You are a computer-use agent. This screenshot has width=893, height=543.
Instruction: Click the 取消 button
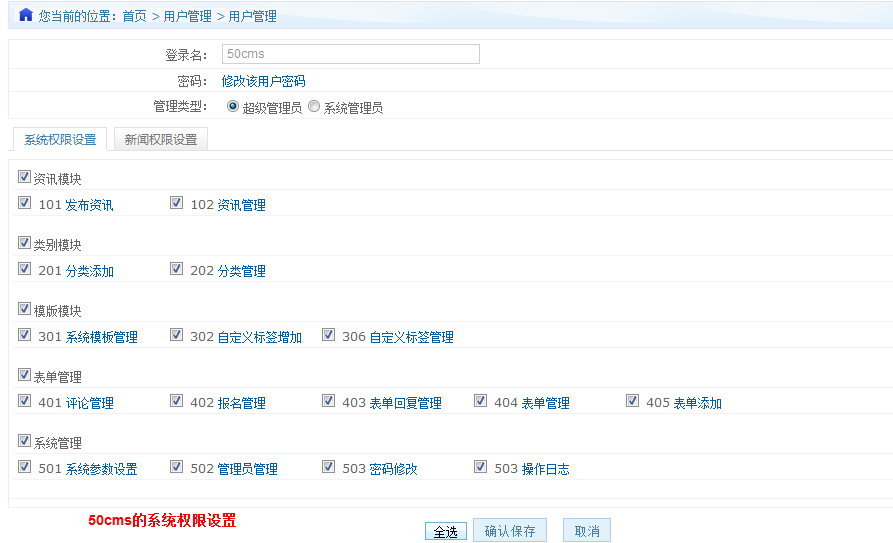(586, 531)
